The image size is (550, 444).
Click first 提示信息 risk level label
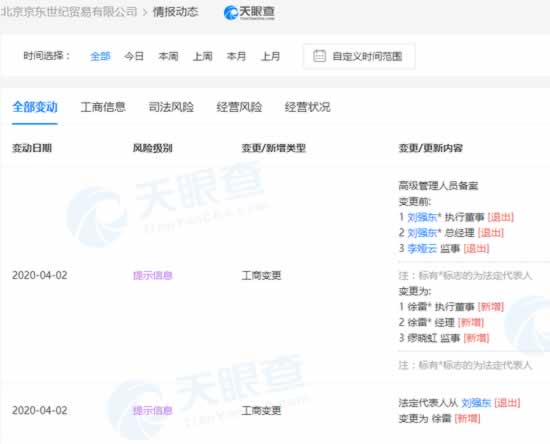[x=153, y=275]
